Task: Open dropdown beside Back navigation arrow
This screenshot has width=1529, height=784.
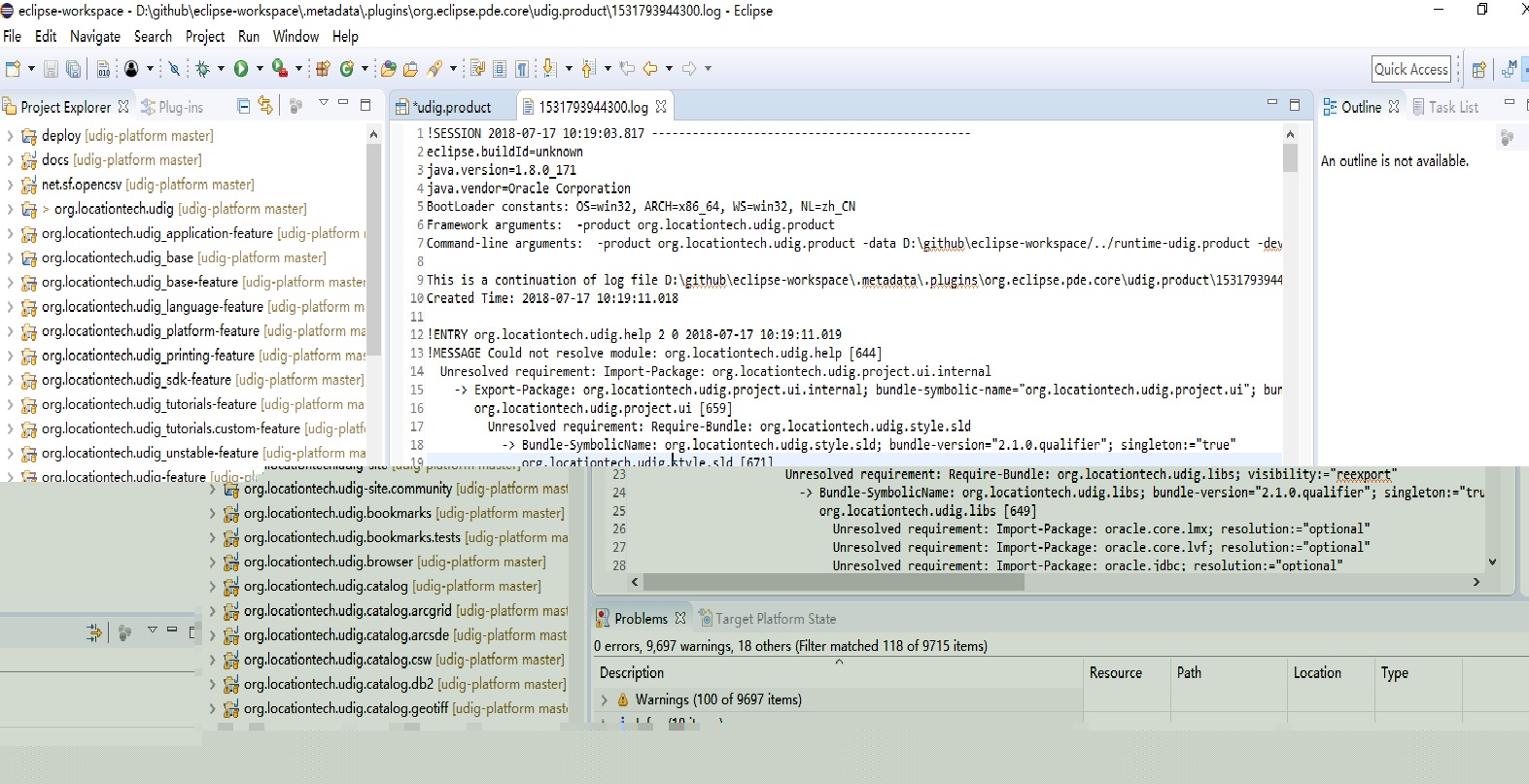Action: pyautogui.click(x=669, y=69)
